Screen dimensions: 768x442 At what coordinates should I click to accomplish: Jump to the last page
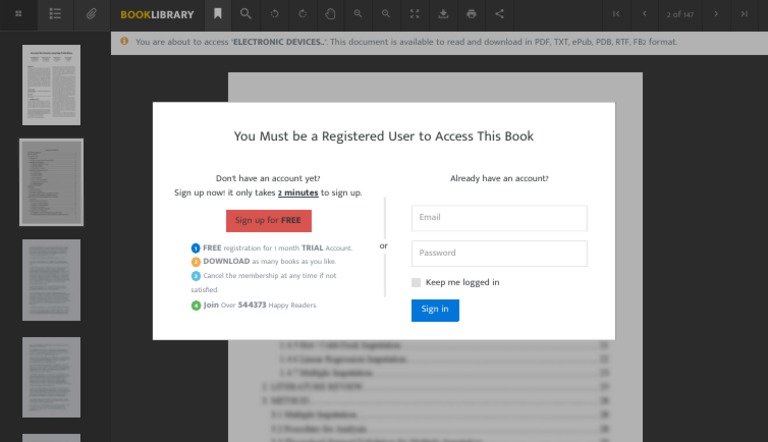[x=744, y=14]
